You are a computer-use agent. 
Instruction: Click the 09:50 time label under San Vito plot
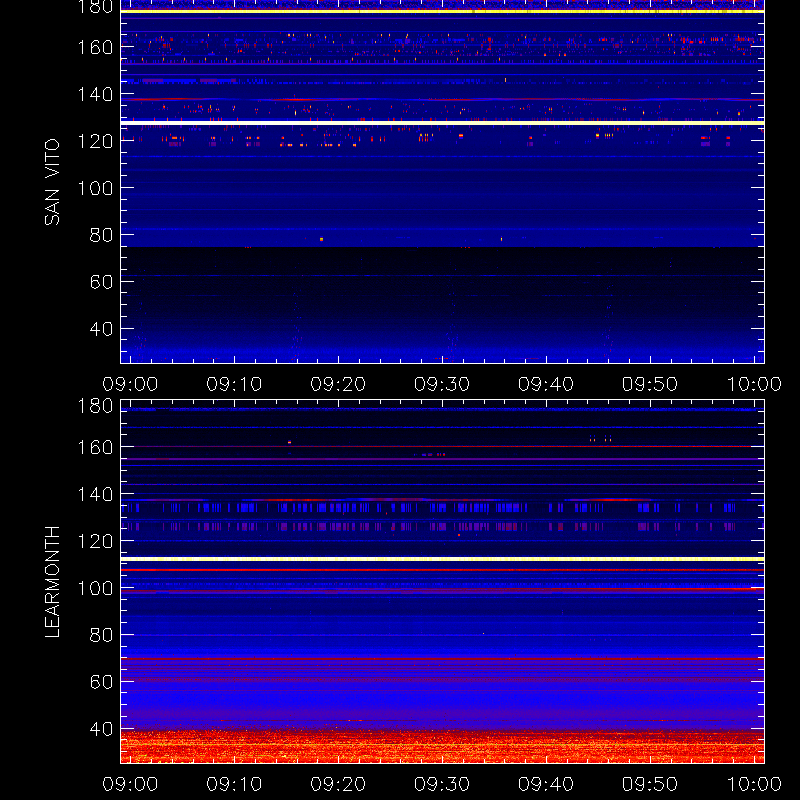pyautogui.click(x=650, y=384)
